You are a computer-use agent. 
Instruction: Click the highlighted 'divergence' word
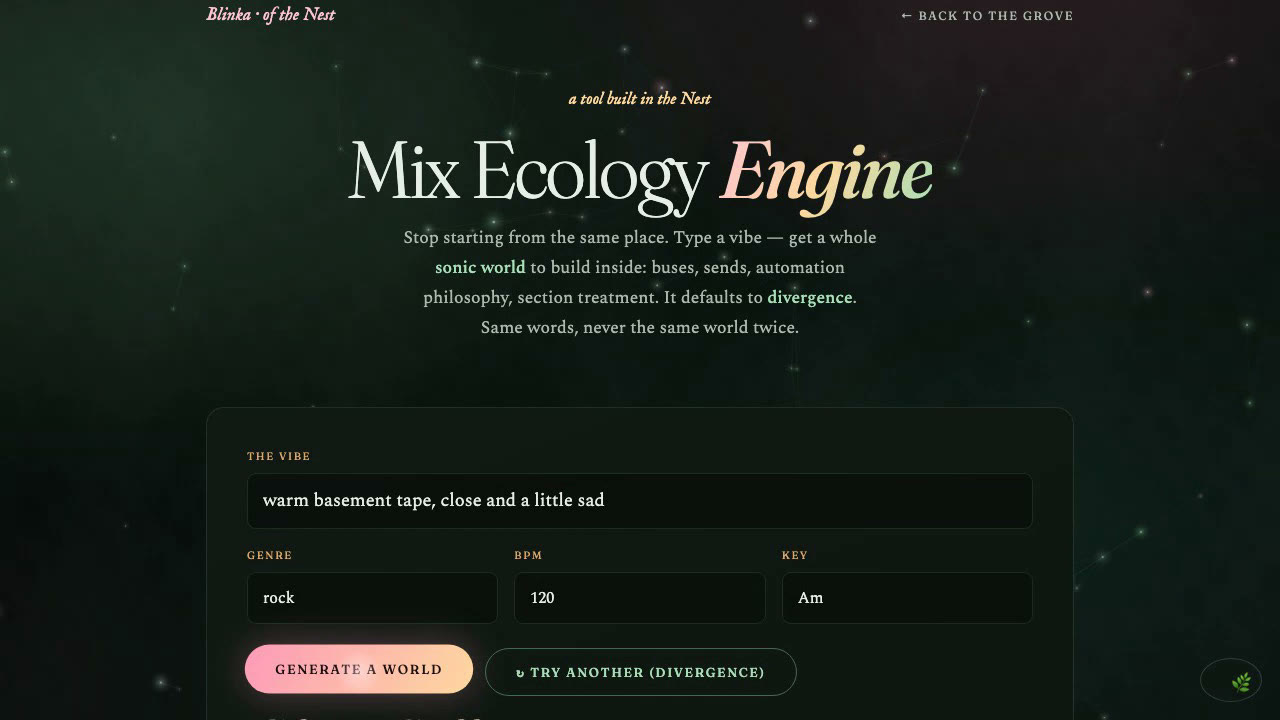[810, 297]
